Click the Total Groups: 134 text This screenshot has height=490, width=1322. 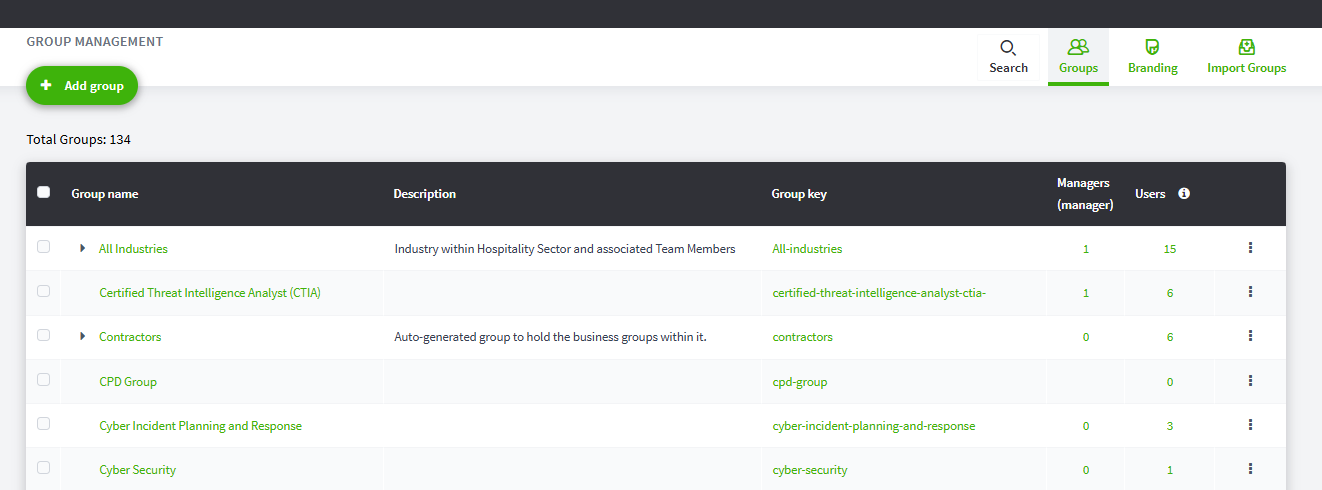(x=78, y=140)
